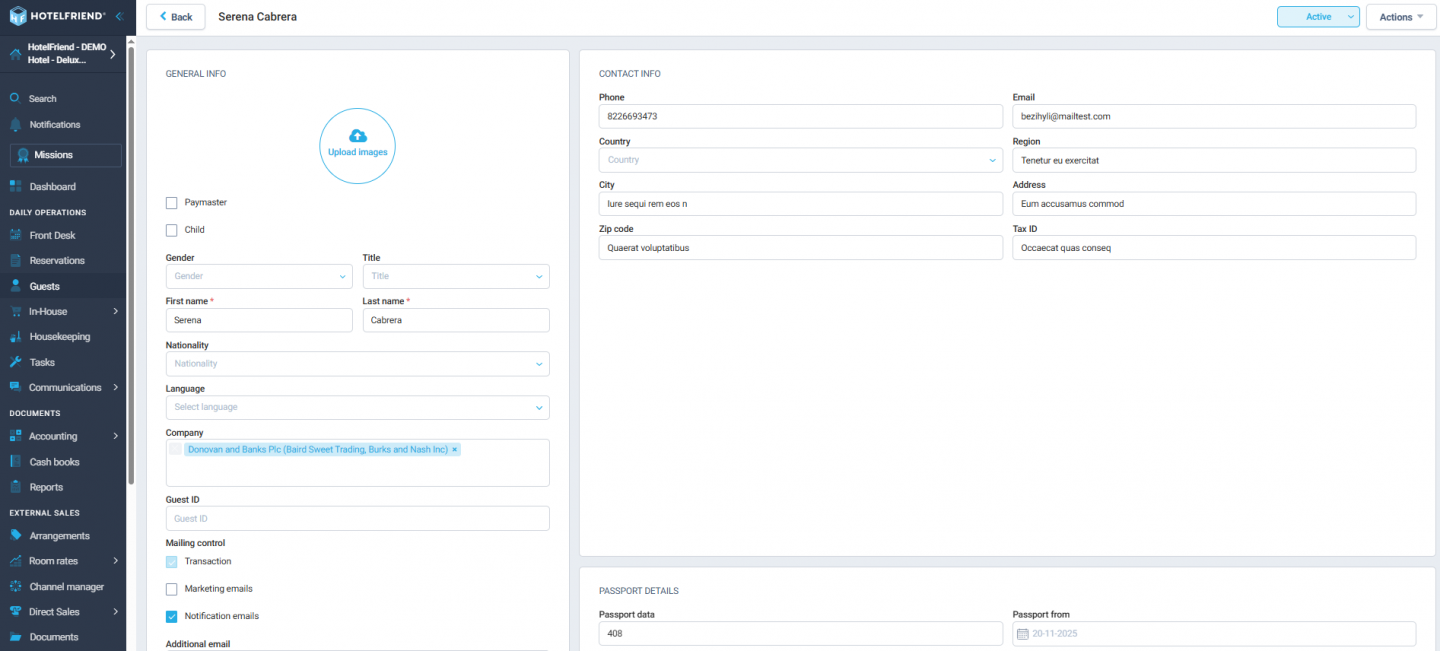The width and height of the screenshot is (1440, 651).
Task: Change guest status via the Active dropdown
Action: pos(1317,16)
